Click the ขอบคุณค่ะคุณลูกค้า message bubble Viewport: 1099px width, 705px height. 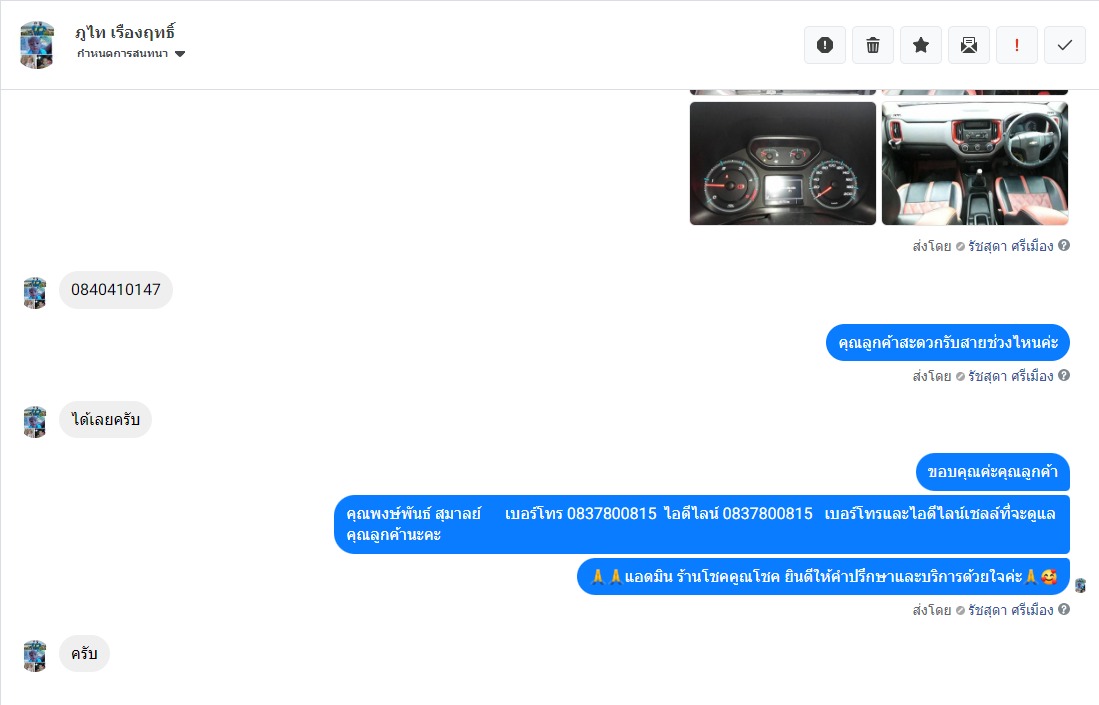[x=992, y=472]
